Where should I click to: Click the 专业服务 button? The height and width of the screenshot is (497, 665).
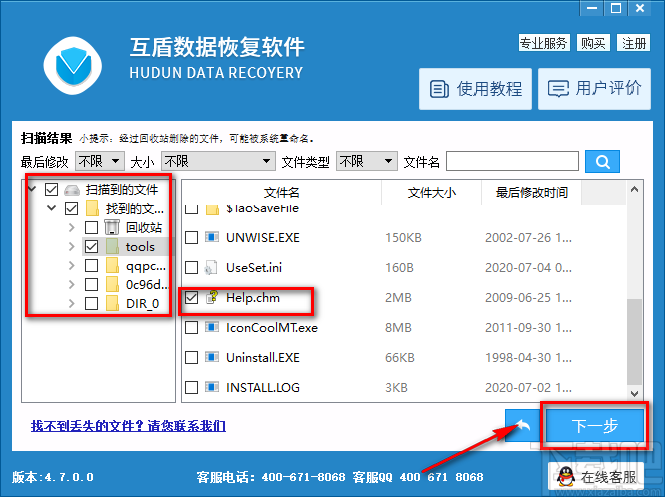click(x=544, y=43)
